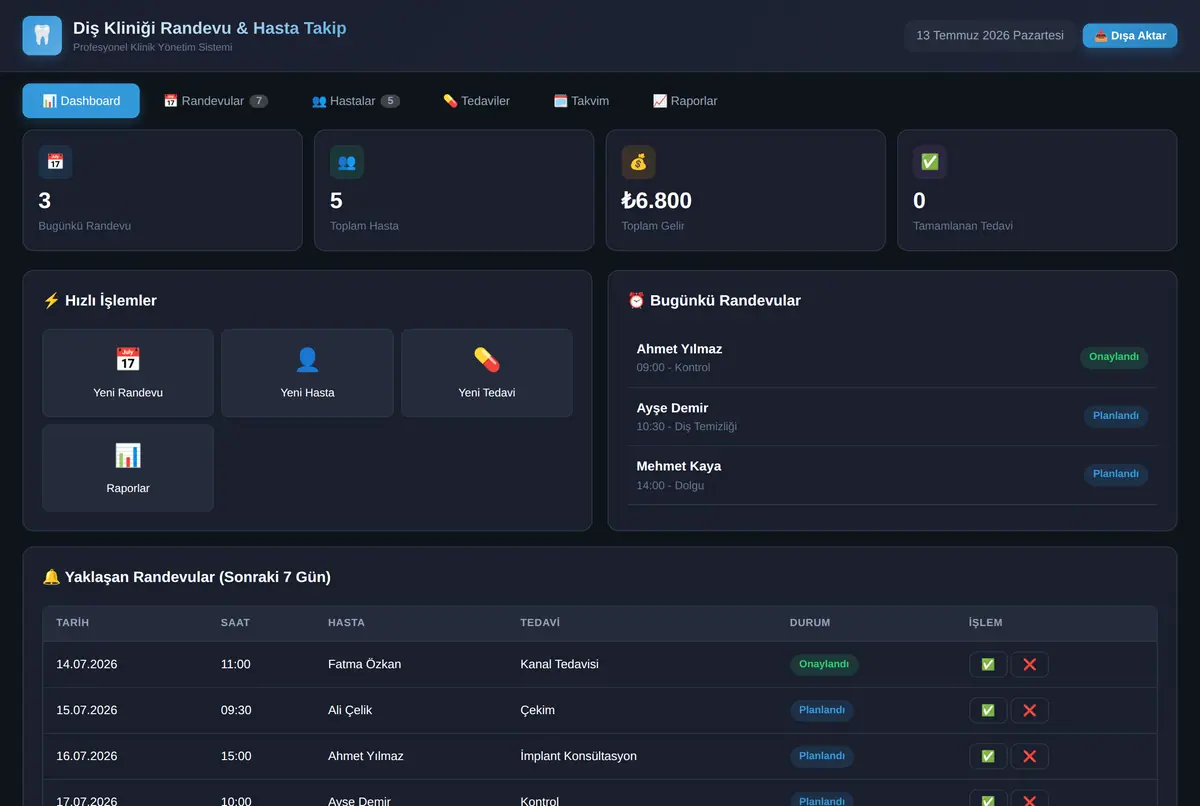1200x806 pixels.
Task: Open the Takvim tab
Action: (x=581, y=101)
